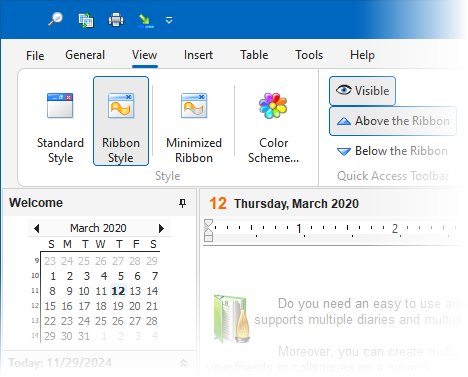
Task: Switch to the Insert ribbon tab
Action: pyautogui.click(x=198, y=55)
